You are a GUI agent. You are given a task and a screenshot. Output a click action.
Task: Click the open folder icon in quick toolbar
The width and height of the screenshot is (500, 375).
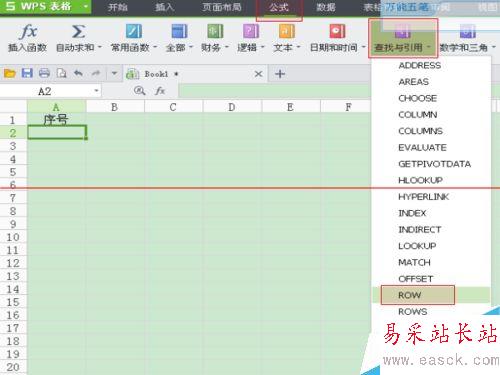coord(10,73)
